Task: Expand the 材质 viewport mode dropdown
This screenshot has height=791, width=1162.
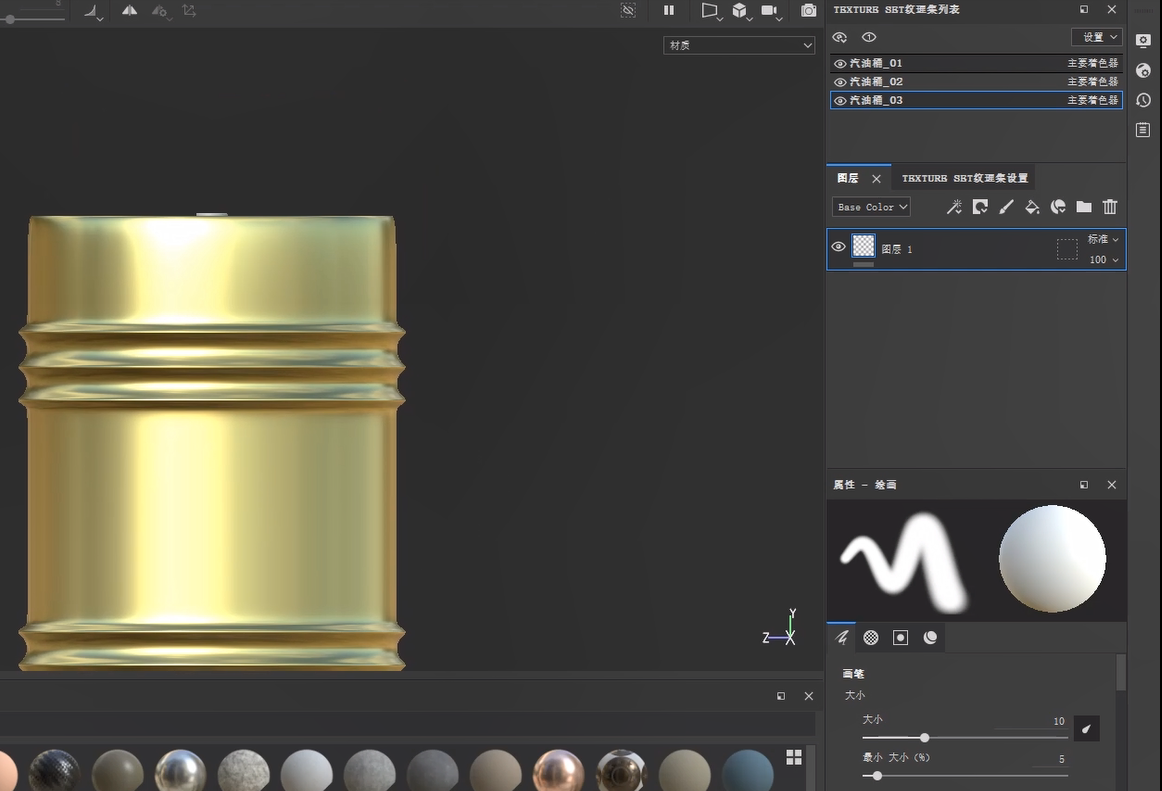Action: pos(739,45)
